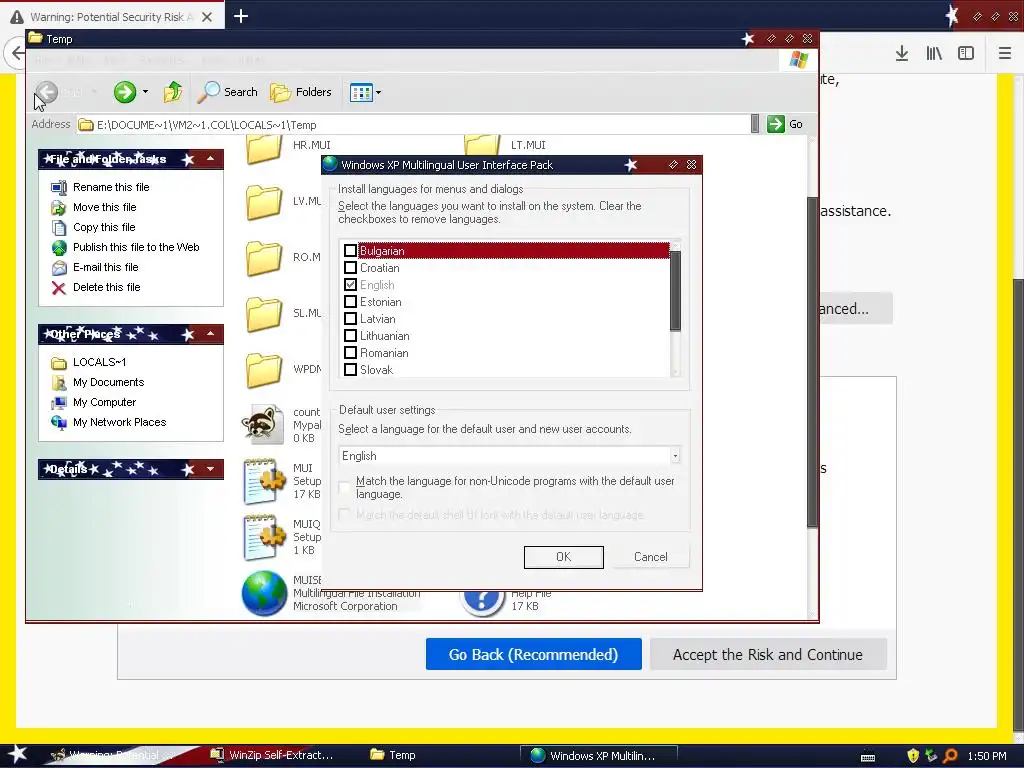The width and height of the screenshot is (1024, 768).
Task: Click the language list scrollbar thumb
Action: (x=675, y=291)
